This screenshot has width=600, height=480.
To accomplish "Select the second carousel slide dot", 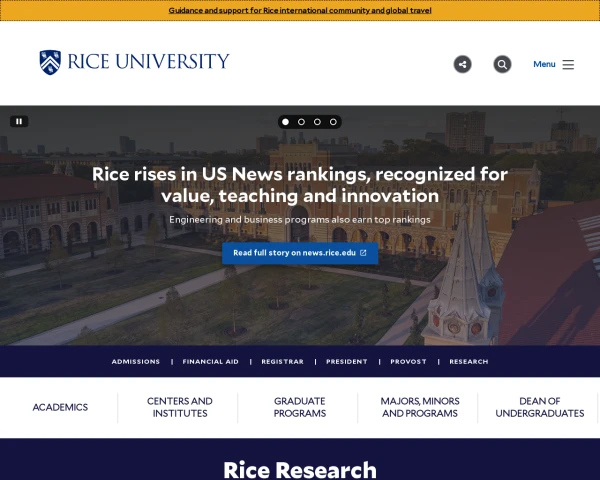I will 302,122.
